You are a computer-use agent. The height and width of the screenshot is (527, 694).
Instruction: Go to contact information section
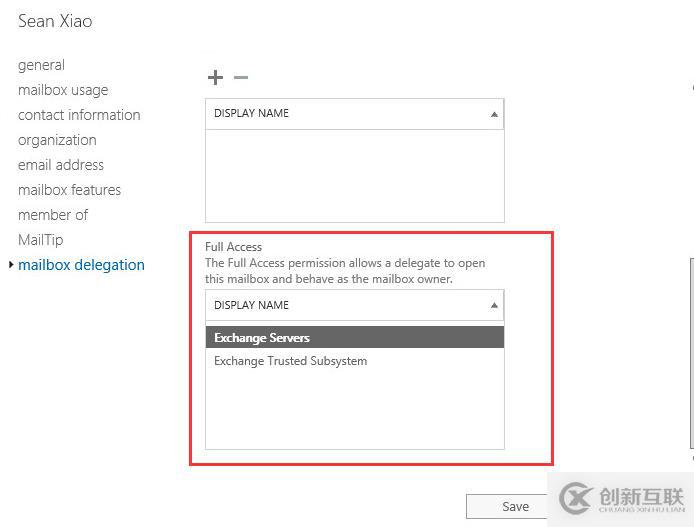coord(79,115)
